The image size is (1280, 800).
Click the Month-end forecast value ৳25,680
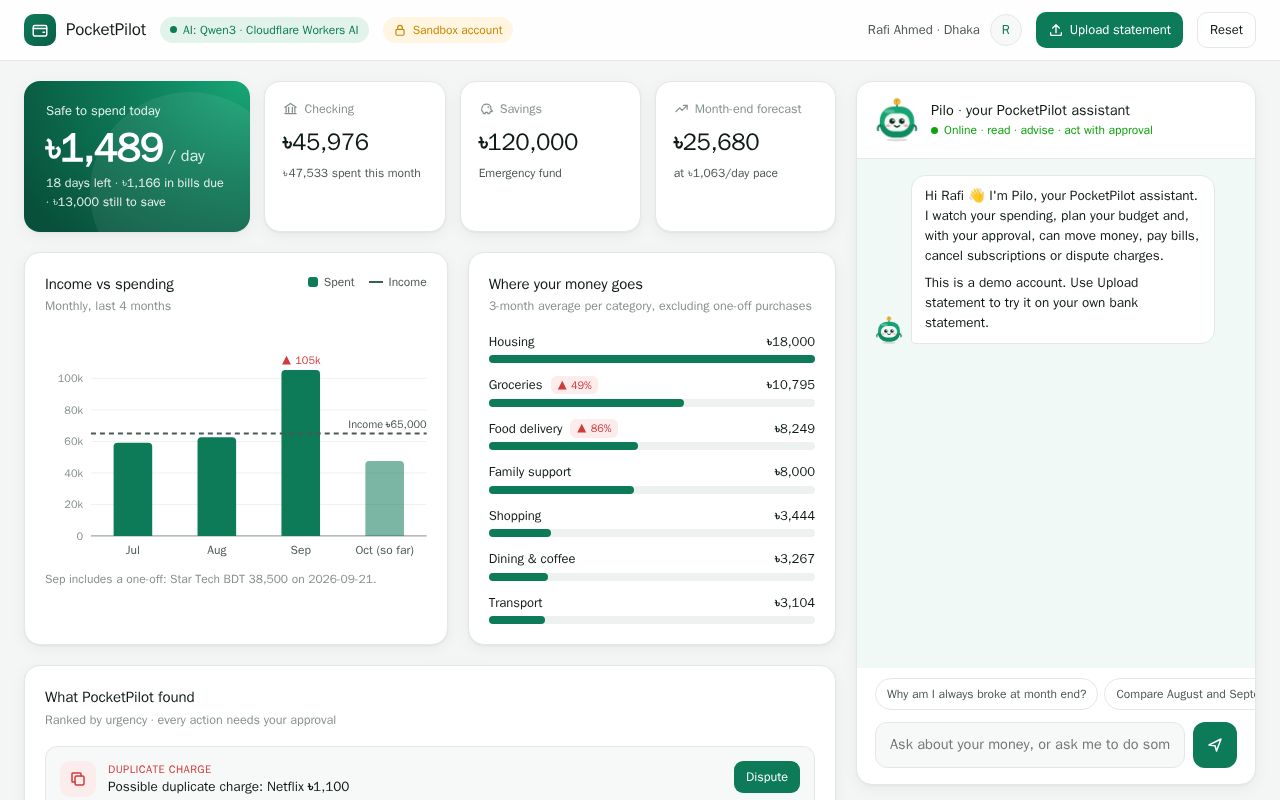(716, 142)
